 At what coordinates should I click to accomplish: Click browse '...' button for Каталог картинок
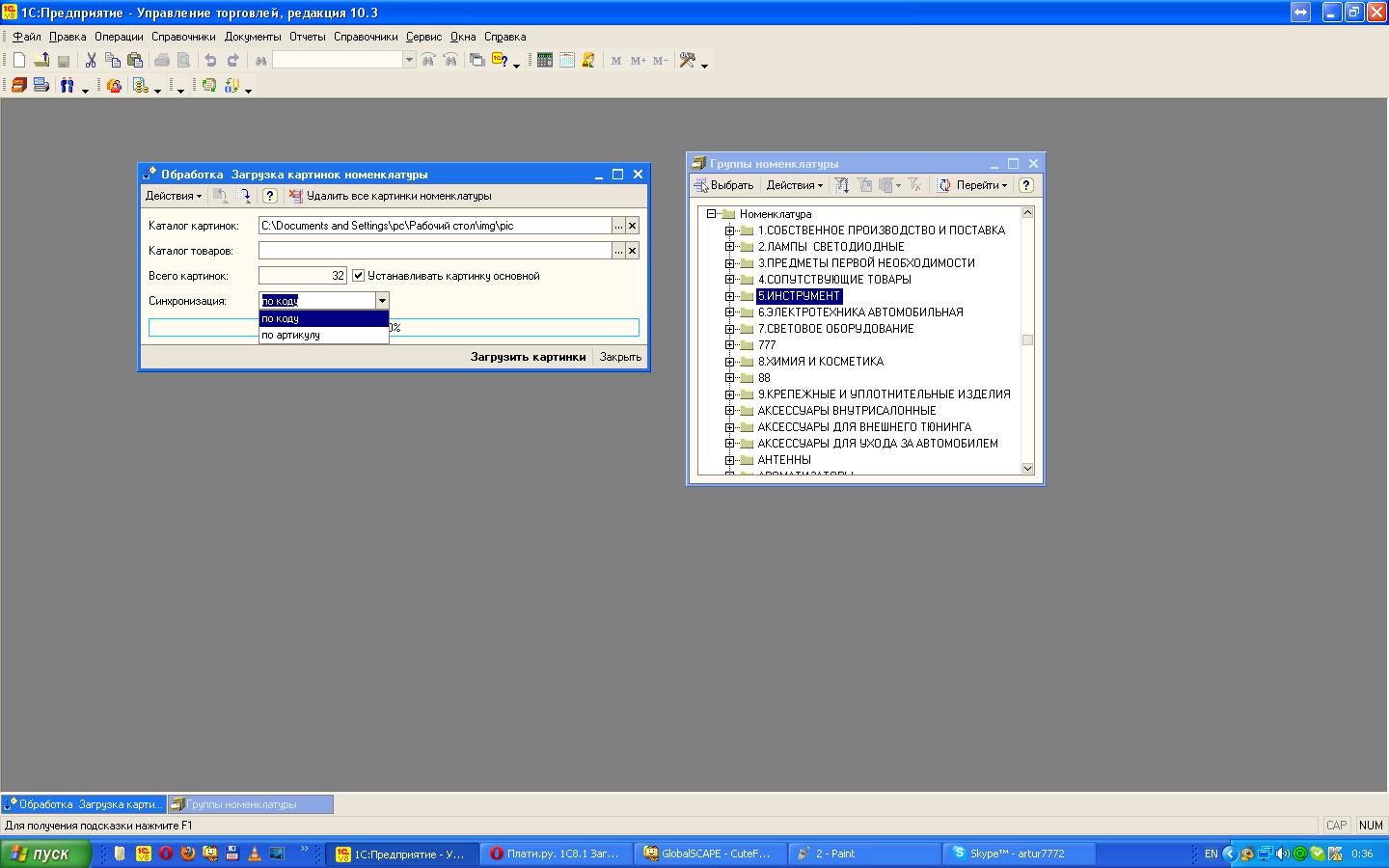pyautogui.click(x=618, y=226)
